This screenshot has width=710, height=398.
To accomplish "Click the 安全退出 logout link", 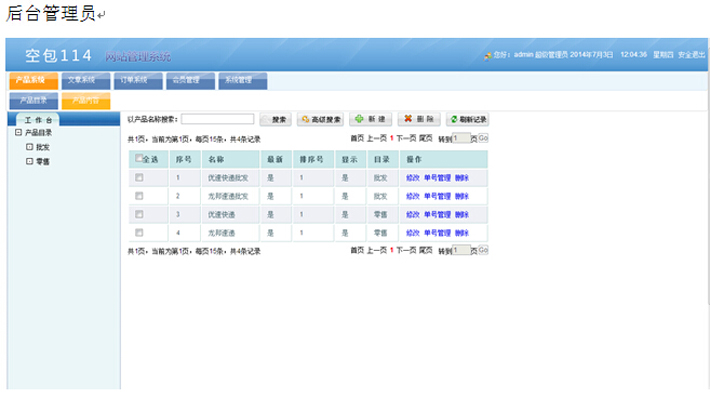I will coord(691,55).
